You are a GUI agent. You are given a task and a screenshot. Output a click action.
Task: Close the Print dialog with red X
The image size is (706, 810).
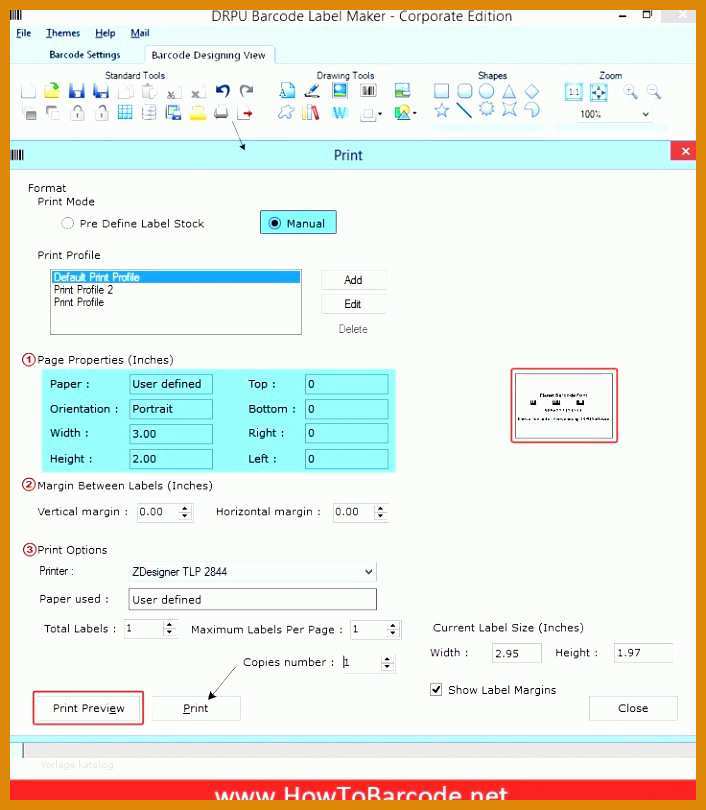[x=685, y=151]
